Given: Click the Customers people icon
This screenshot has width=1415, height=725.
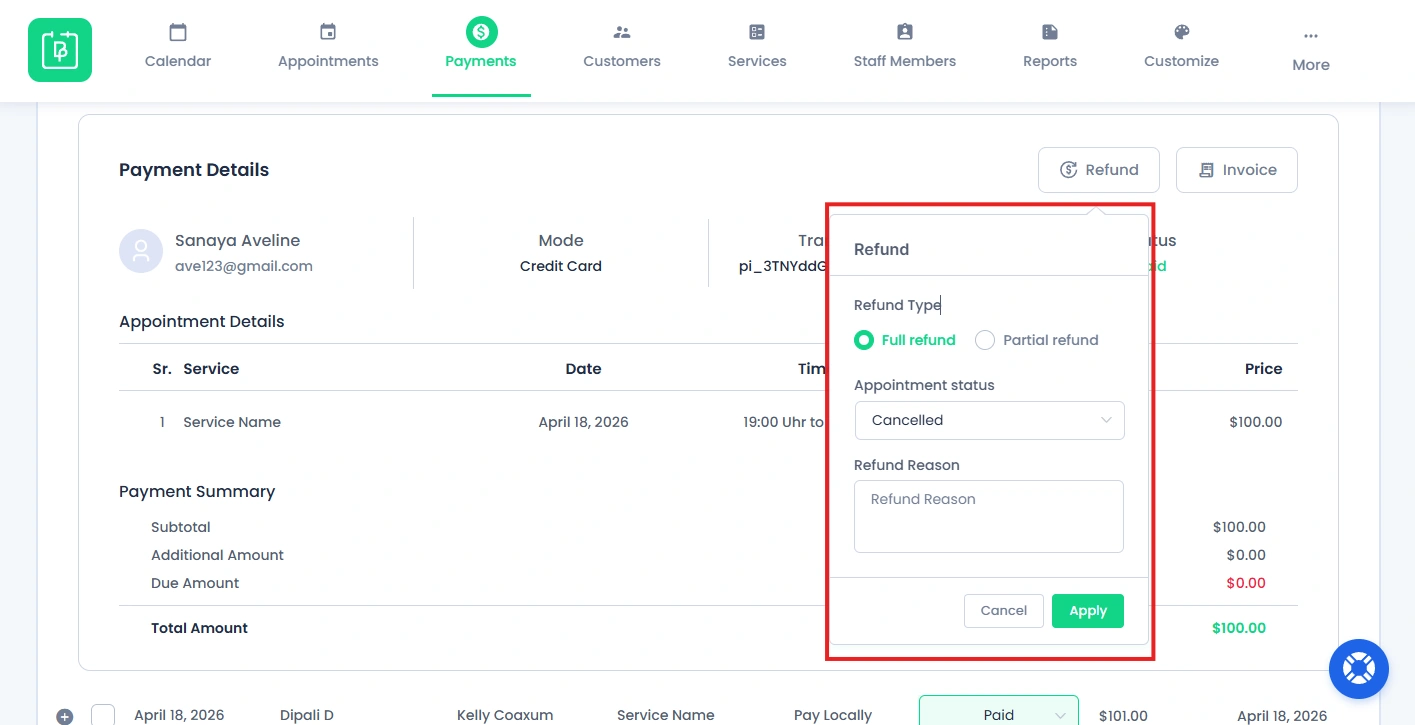Looking at the screenshot, I should (622, 32).
